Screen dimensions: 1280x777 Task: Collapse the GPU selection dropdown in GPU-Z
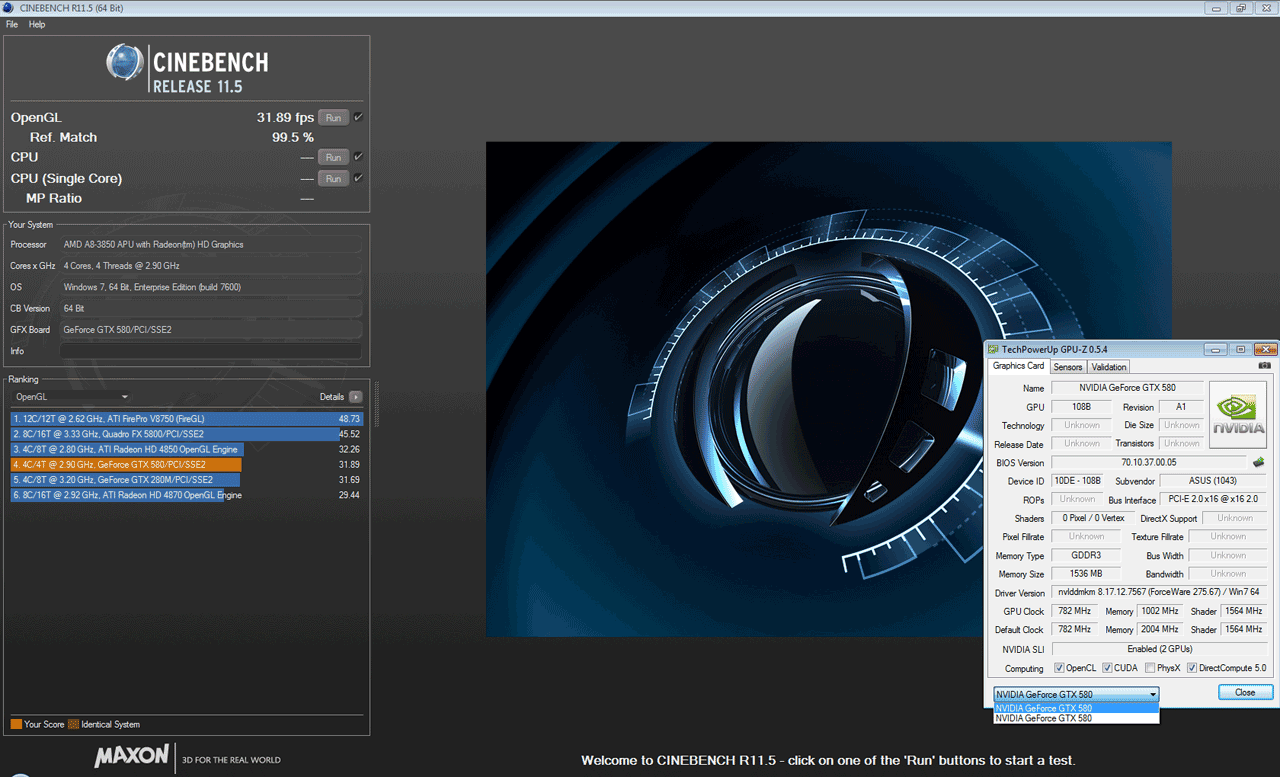tap(1153, 694)
